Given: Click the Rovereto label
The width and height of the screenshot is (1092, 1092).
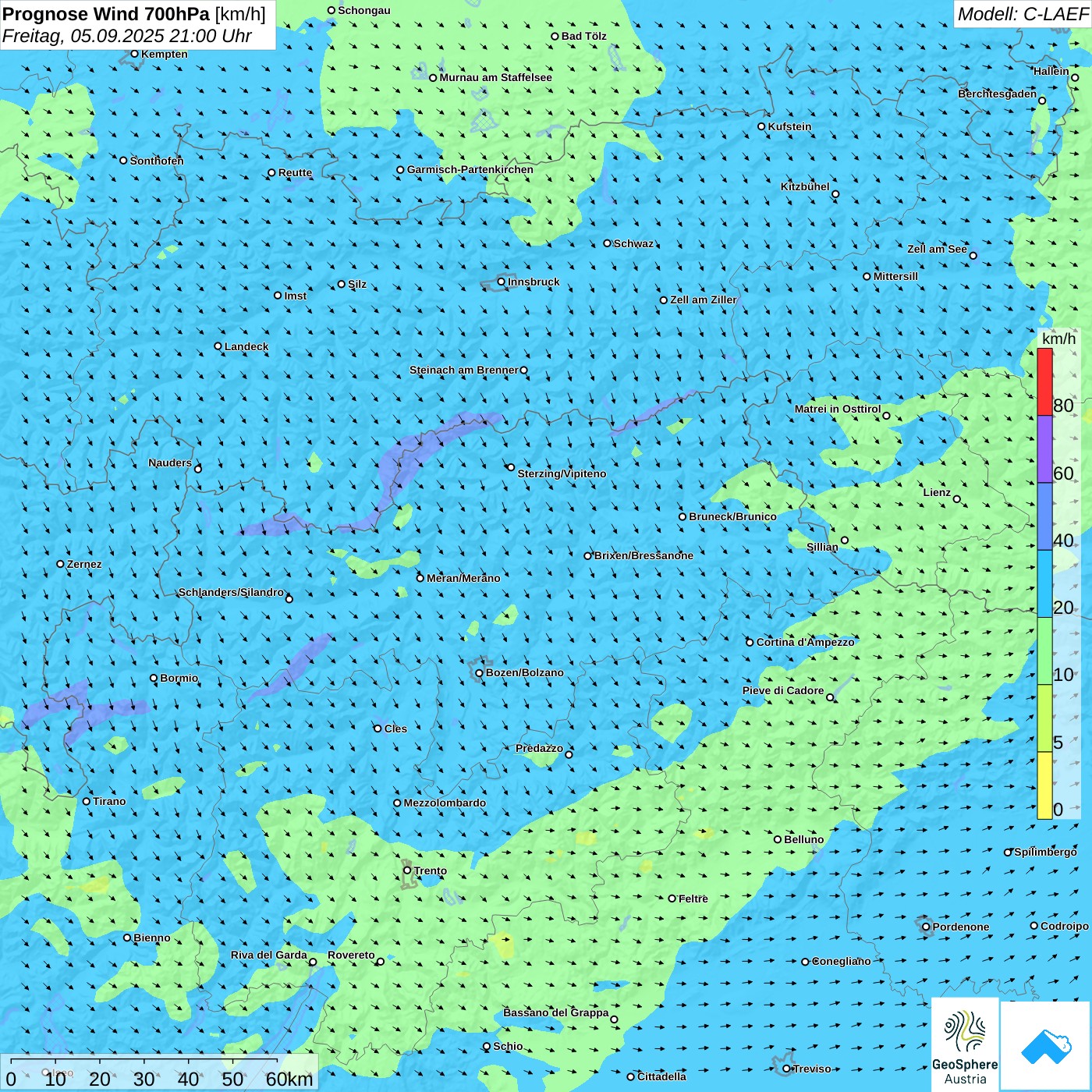Looking at the screenshot, I should (x=351, y=955).
